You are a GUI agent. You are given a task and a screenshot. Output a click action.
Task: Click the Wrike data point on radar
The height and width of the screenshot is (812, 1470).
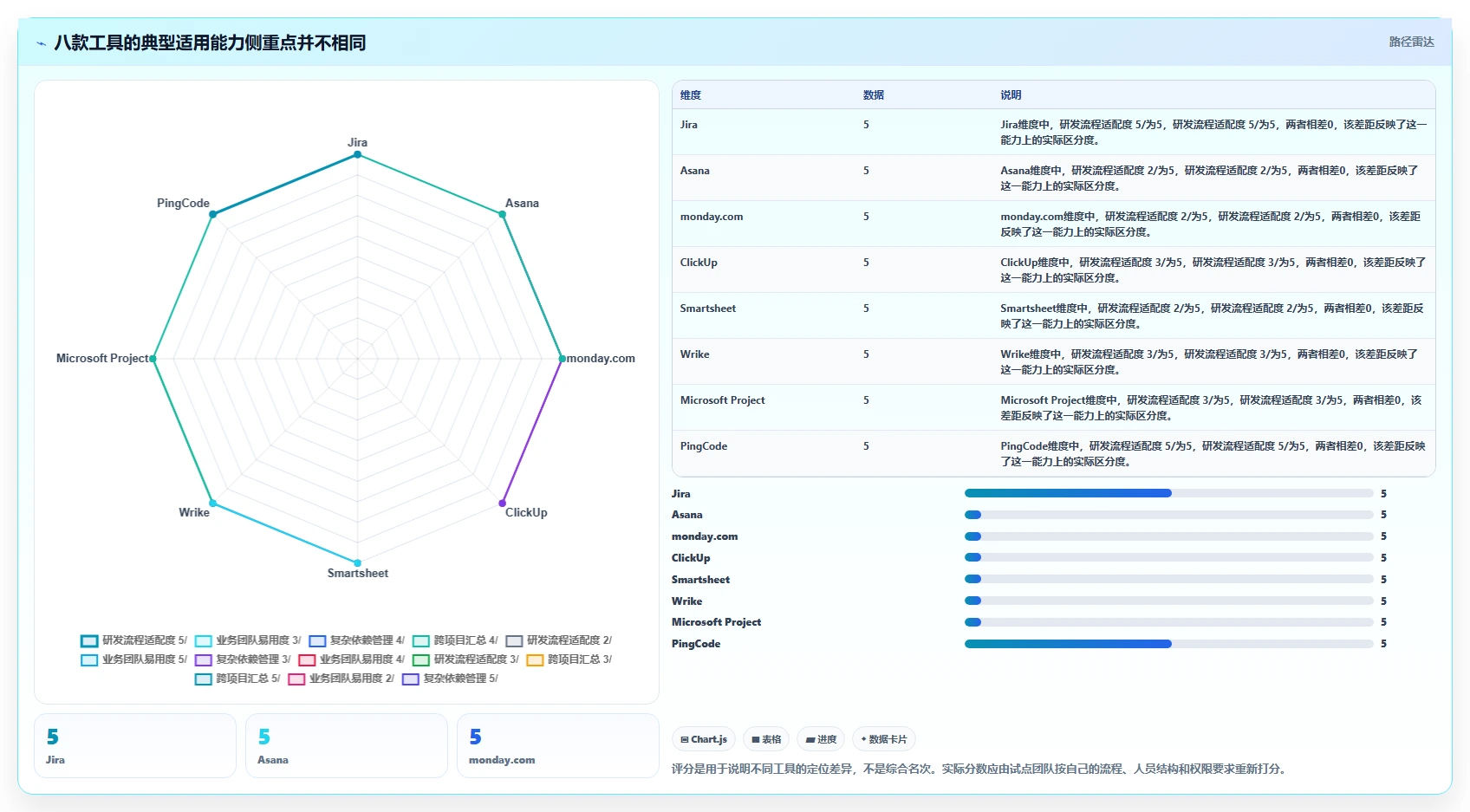(x=212, y=503)
